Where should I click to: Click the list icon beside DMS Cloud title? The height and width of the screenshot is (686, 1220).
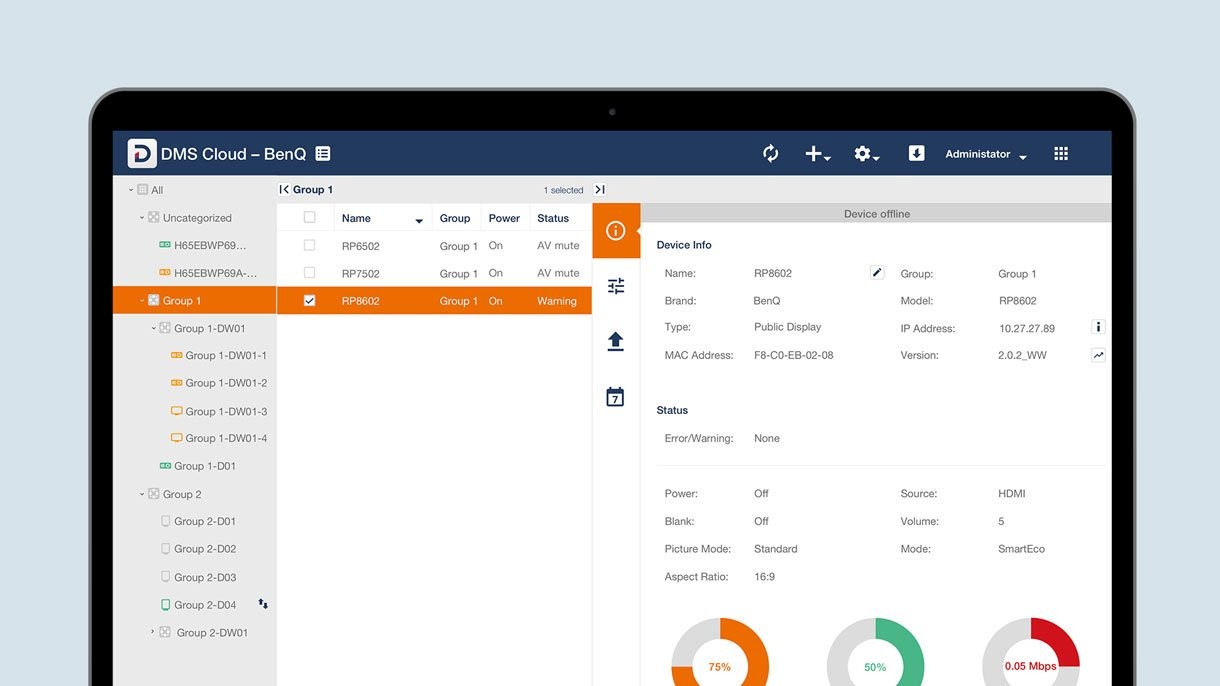click(x=323, y=154)
